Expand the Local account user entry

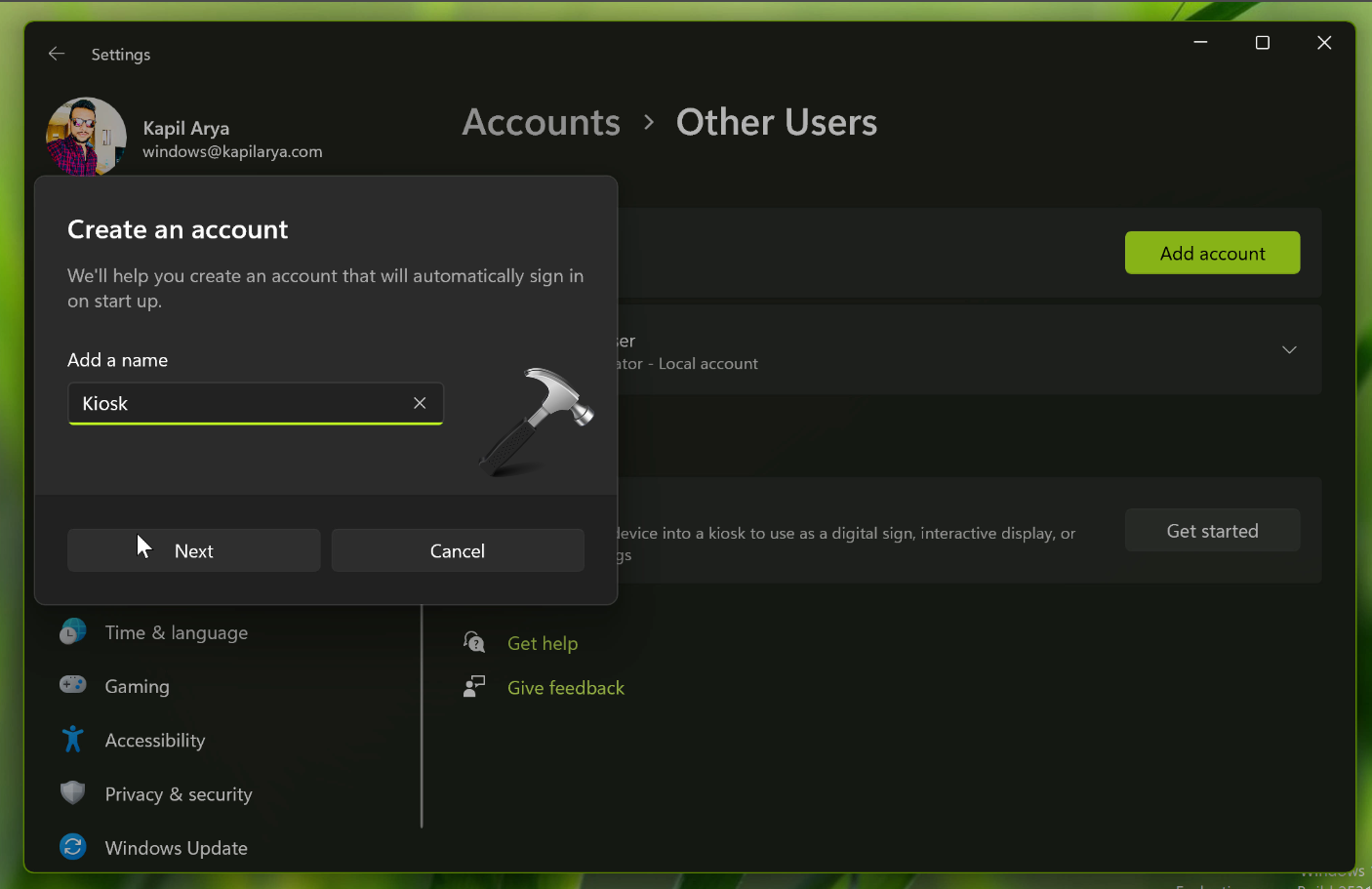1288,350
